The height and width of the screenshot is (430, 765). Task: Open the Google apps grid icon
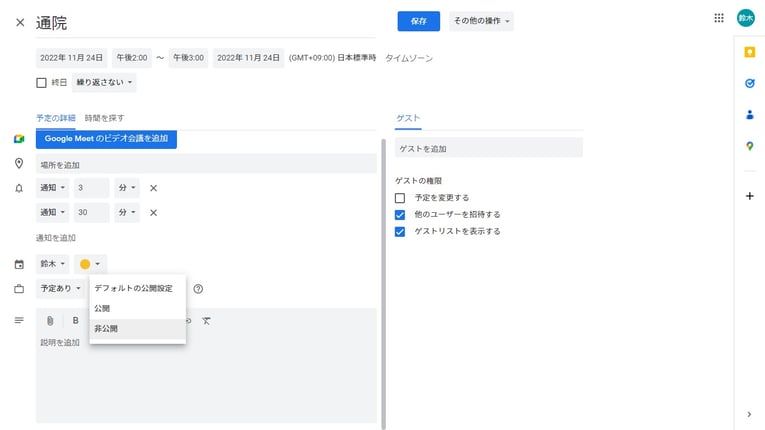(719, 18)
